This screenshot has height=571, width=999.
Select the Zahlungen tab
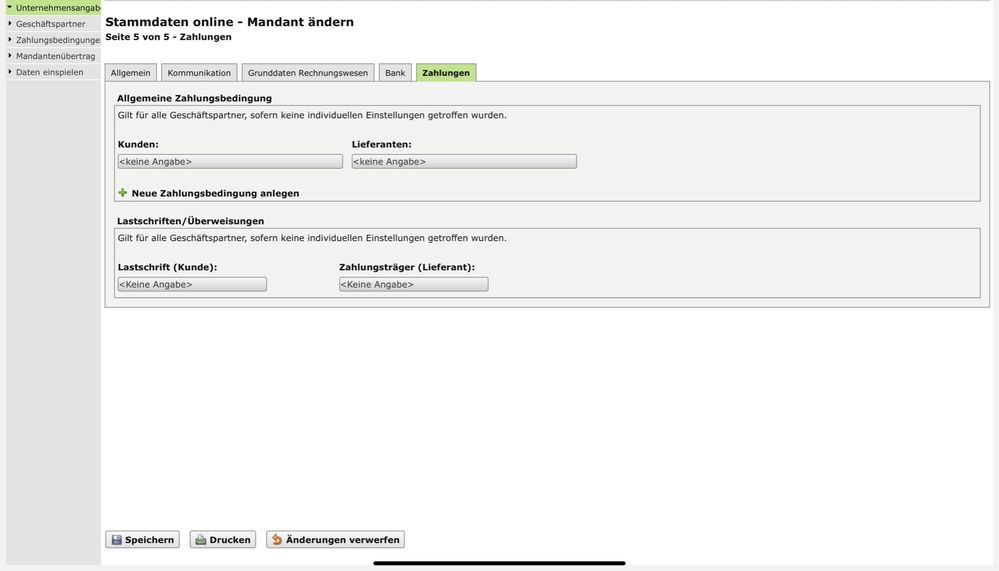[x=446, y=73]
